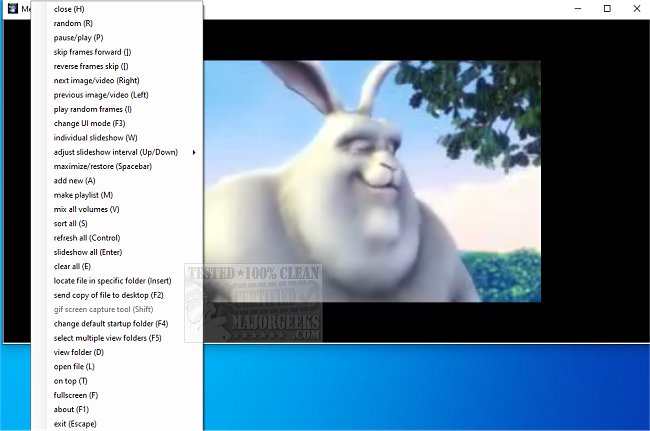
Task: Toggle 'on top (T)' option
Action: point(70,381)
